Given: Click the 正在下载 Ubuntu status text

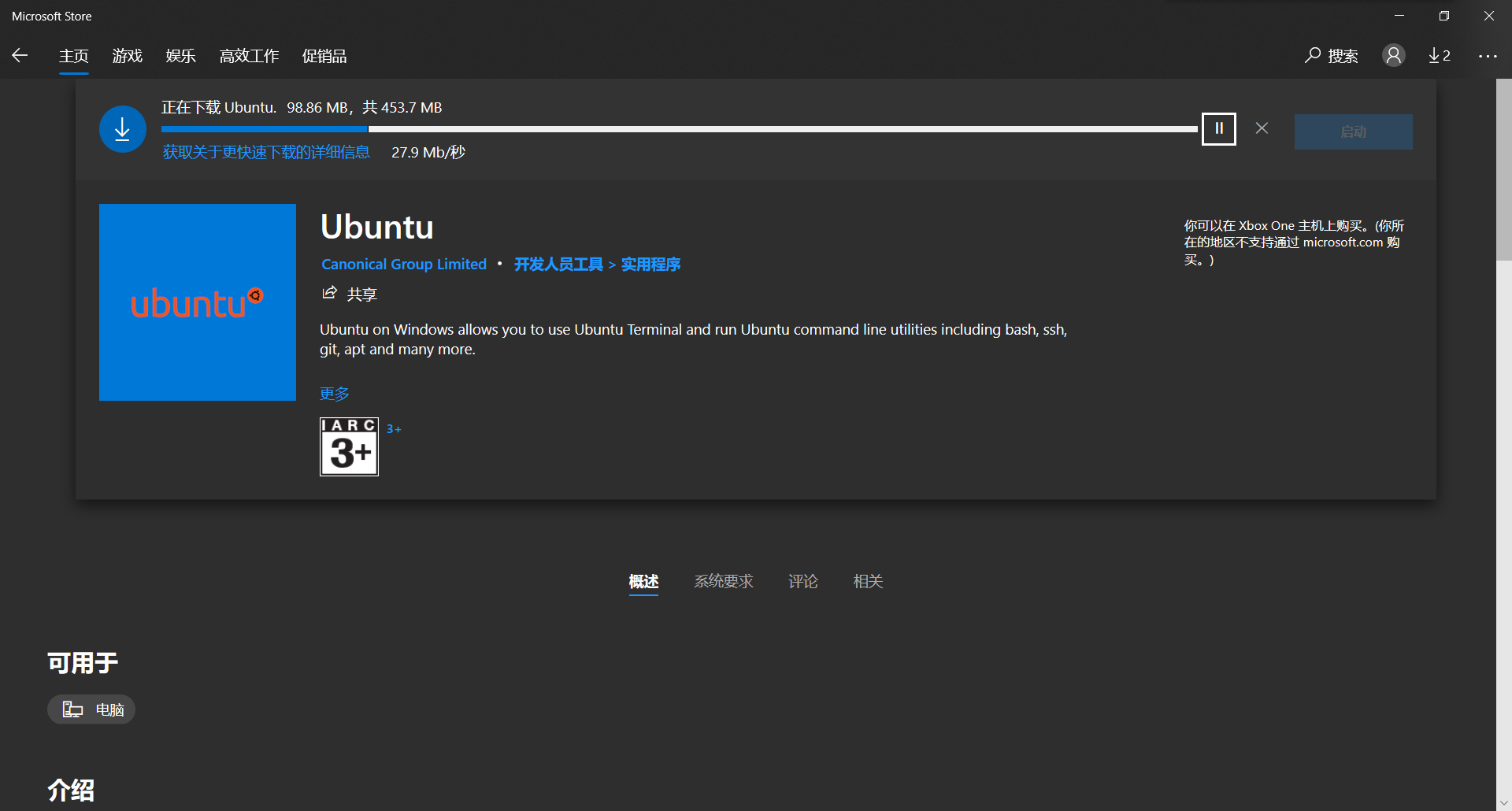Looking at the screenshot, I should click(x=302, y=108).
